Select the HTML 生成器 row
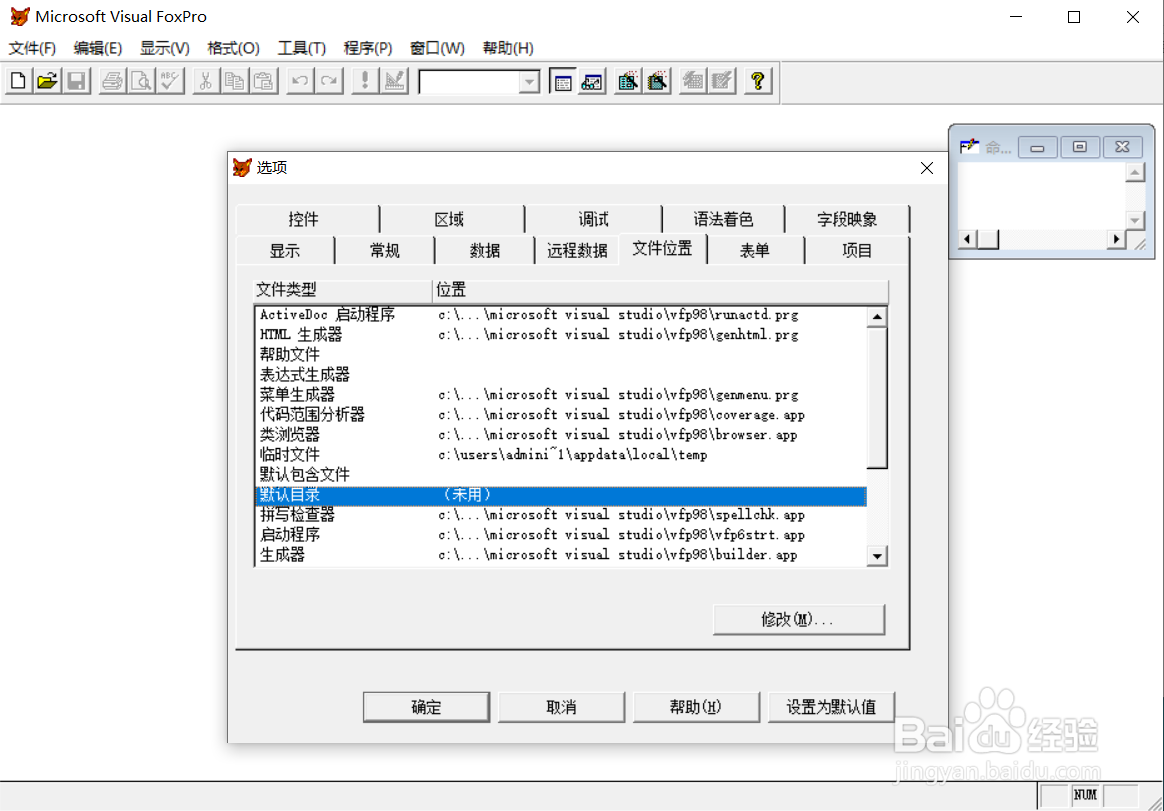 560,335
